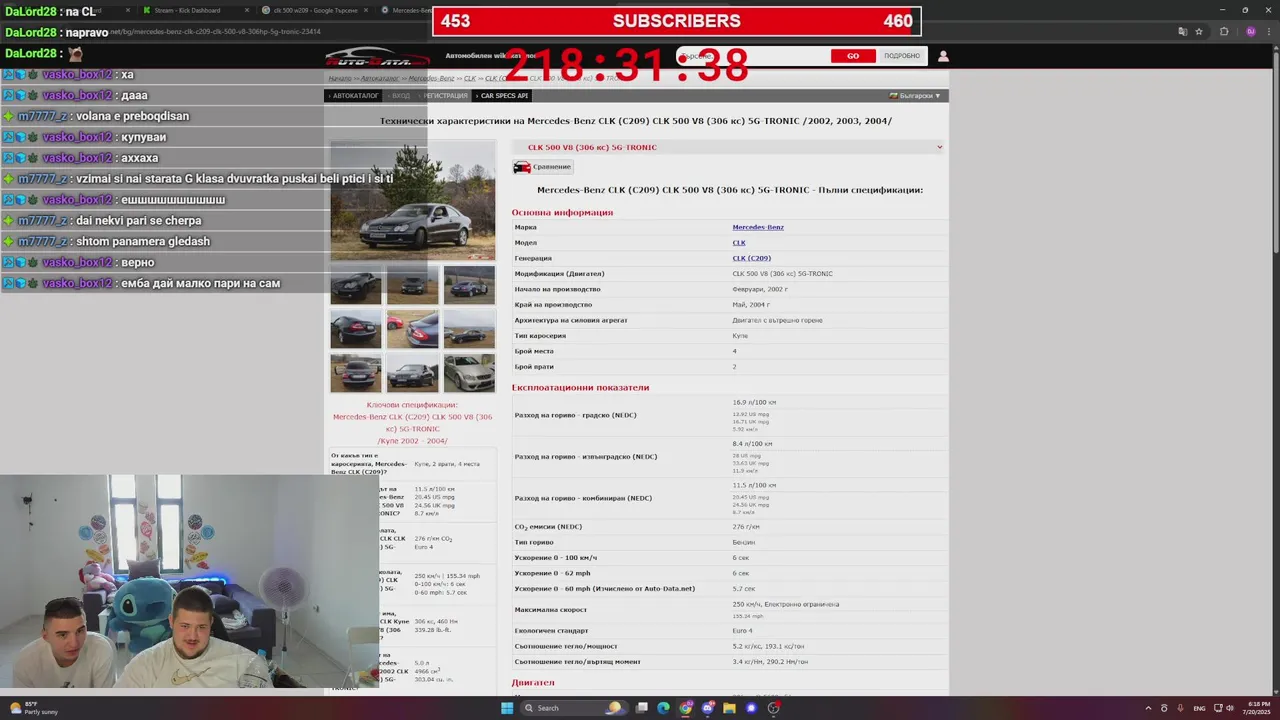Select the '16.9 л/100 км' city consumption value
Image resolution: width=1280 pixels, height=720 pixels.
[754, 402]
